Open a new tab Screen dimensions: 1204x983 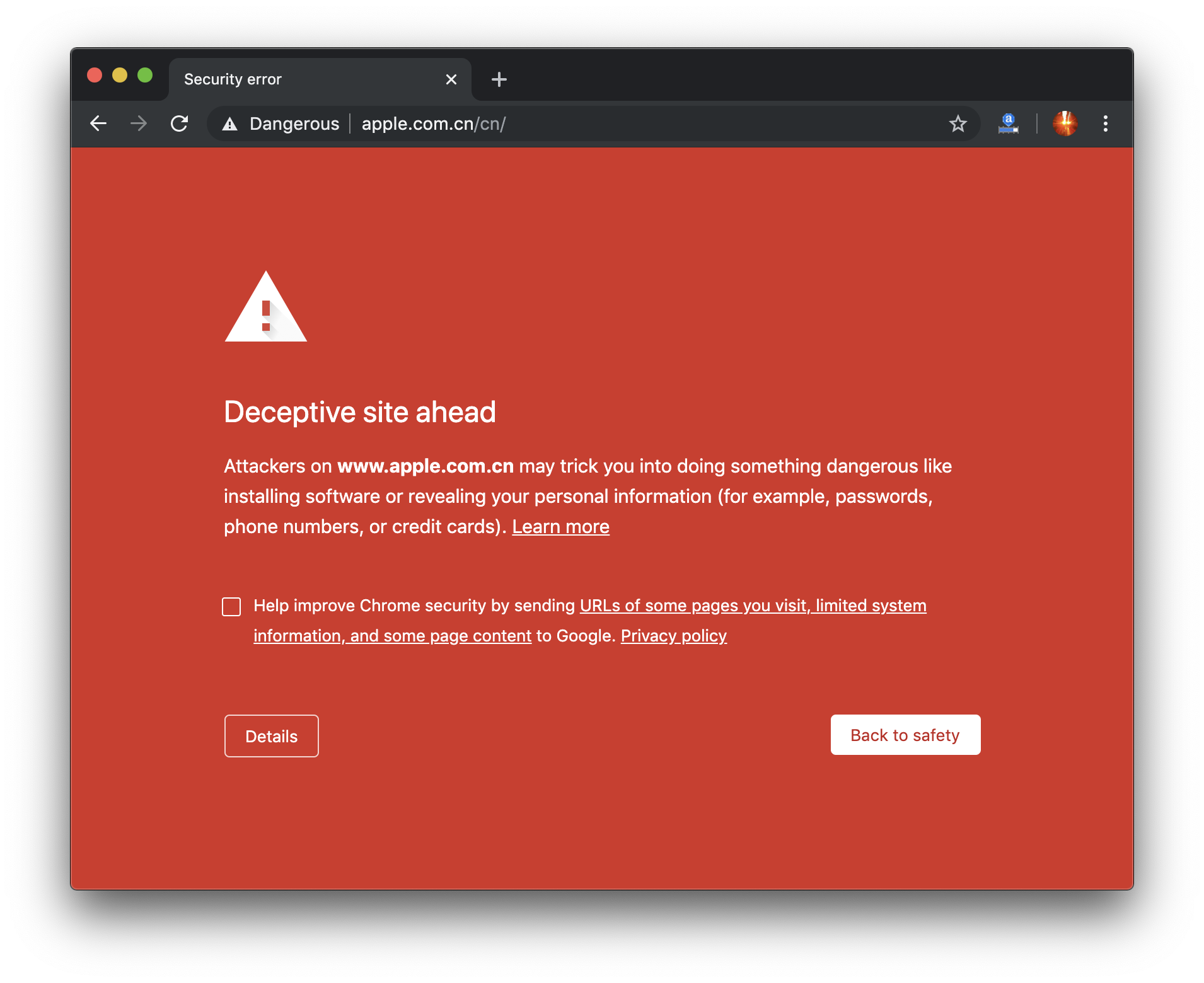499,79
